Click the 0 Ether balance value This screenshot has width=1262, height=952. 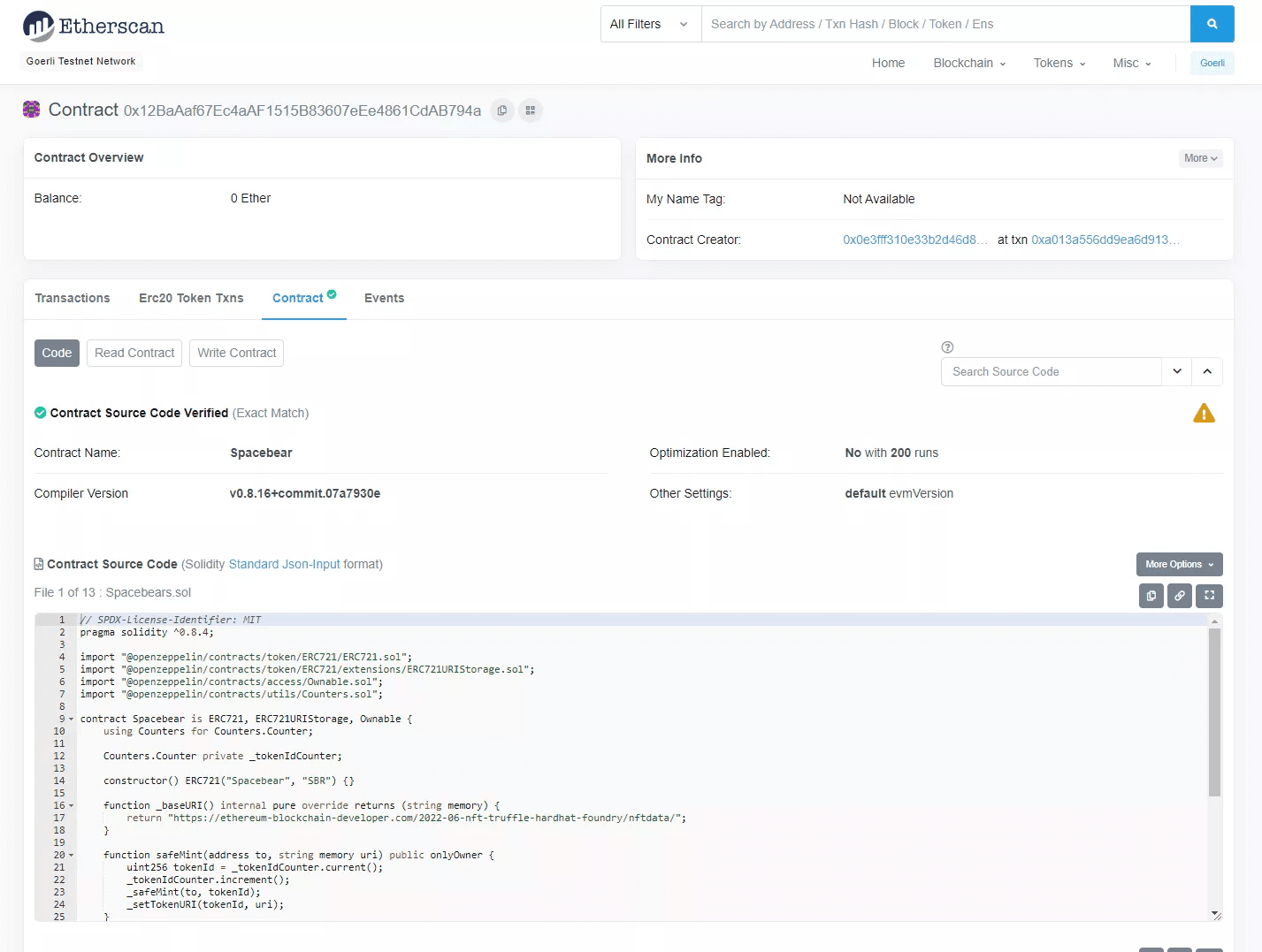pyautogui.click(x=250, y=198)
